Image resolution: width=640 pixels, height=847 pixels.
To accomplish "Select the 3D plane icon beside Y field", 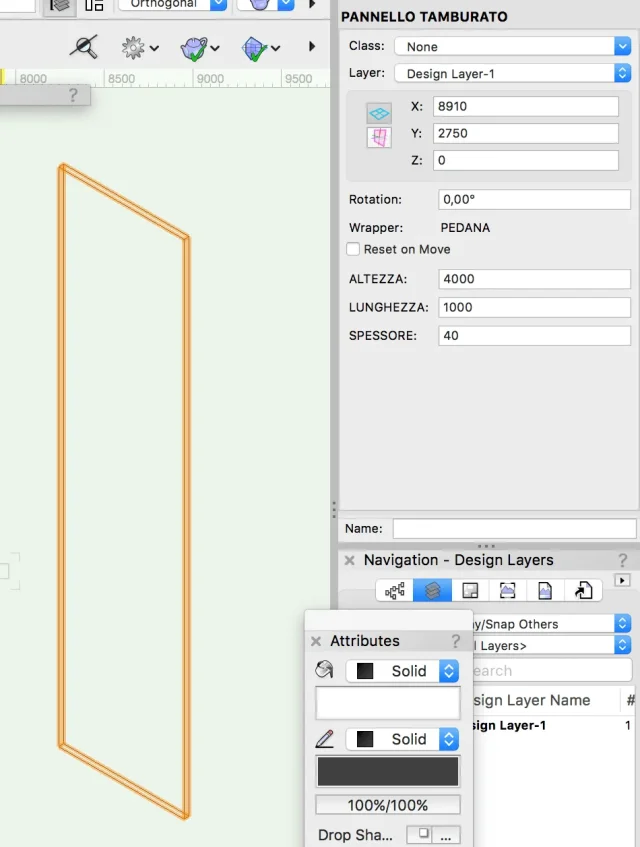I will click(x=379, y=137).
